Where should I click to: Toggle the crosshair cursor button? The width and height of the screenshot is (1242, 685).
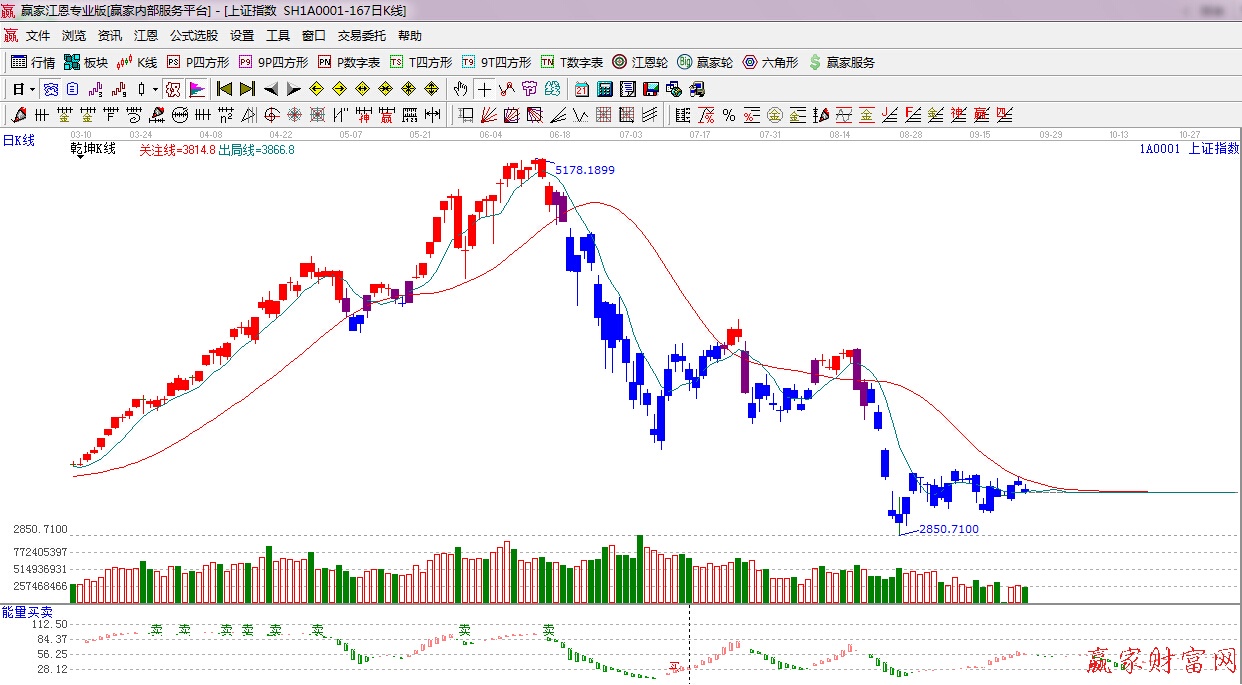pos(484,89)
